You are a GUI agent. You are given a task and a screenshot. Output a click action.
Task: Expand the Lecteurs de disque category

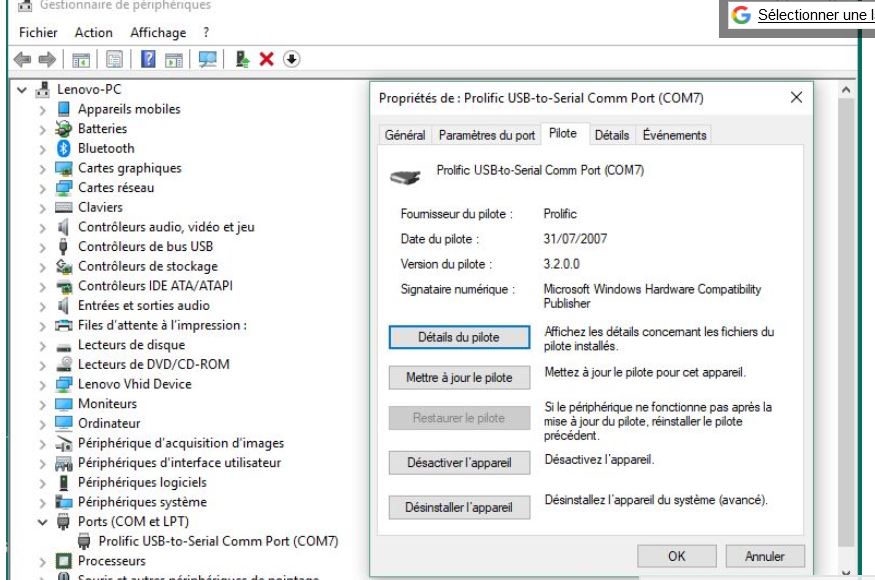[x=42, y=346]
